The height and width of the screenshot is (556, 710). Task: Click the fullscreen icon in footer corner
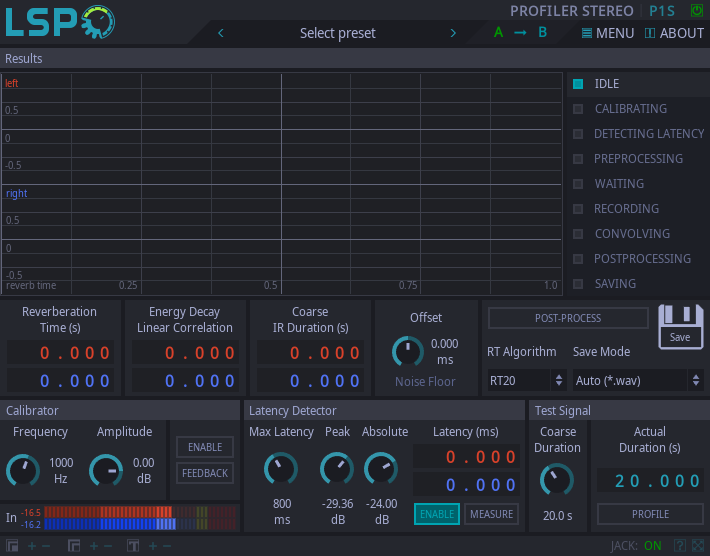pyautogui.click(x=698, y=546)
